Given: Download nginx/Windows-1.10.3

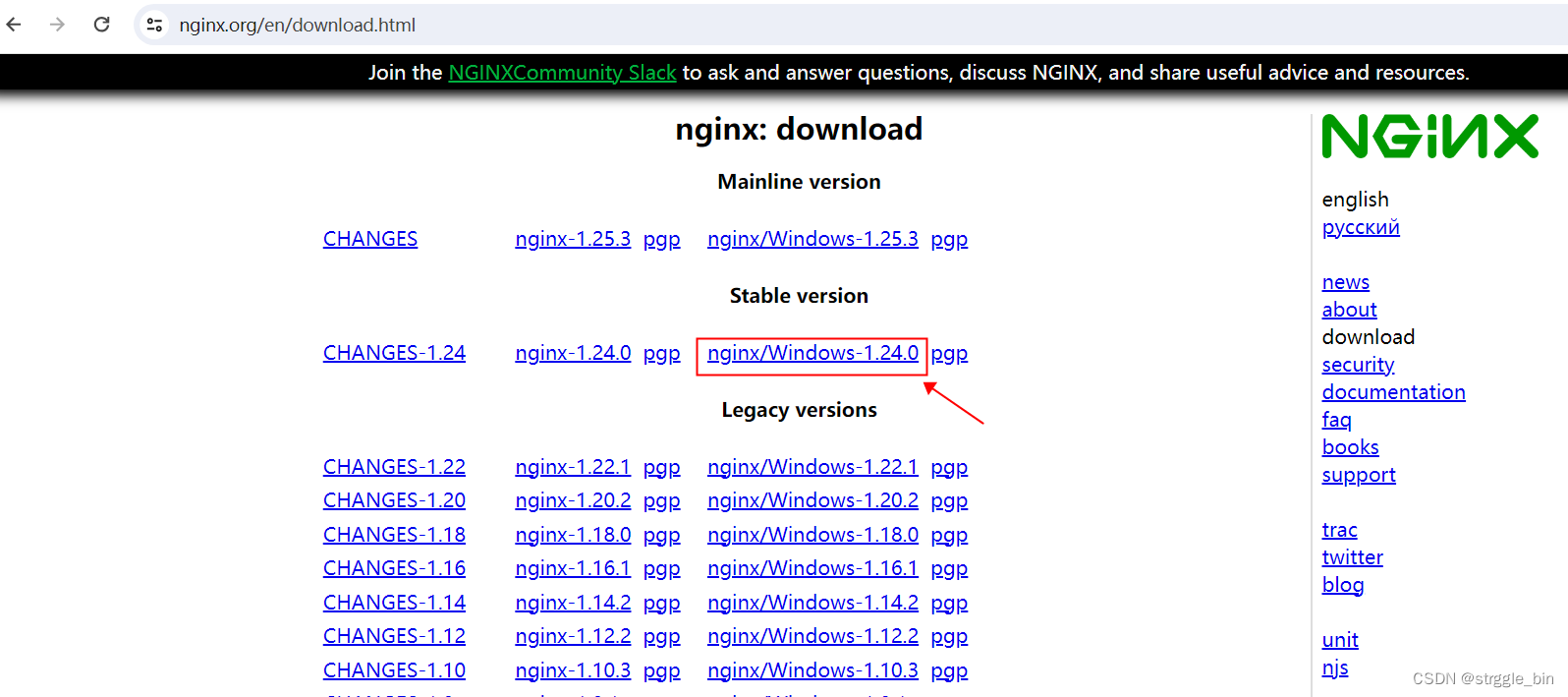Looking at the screenshot, I should pos(812,670).
